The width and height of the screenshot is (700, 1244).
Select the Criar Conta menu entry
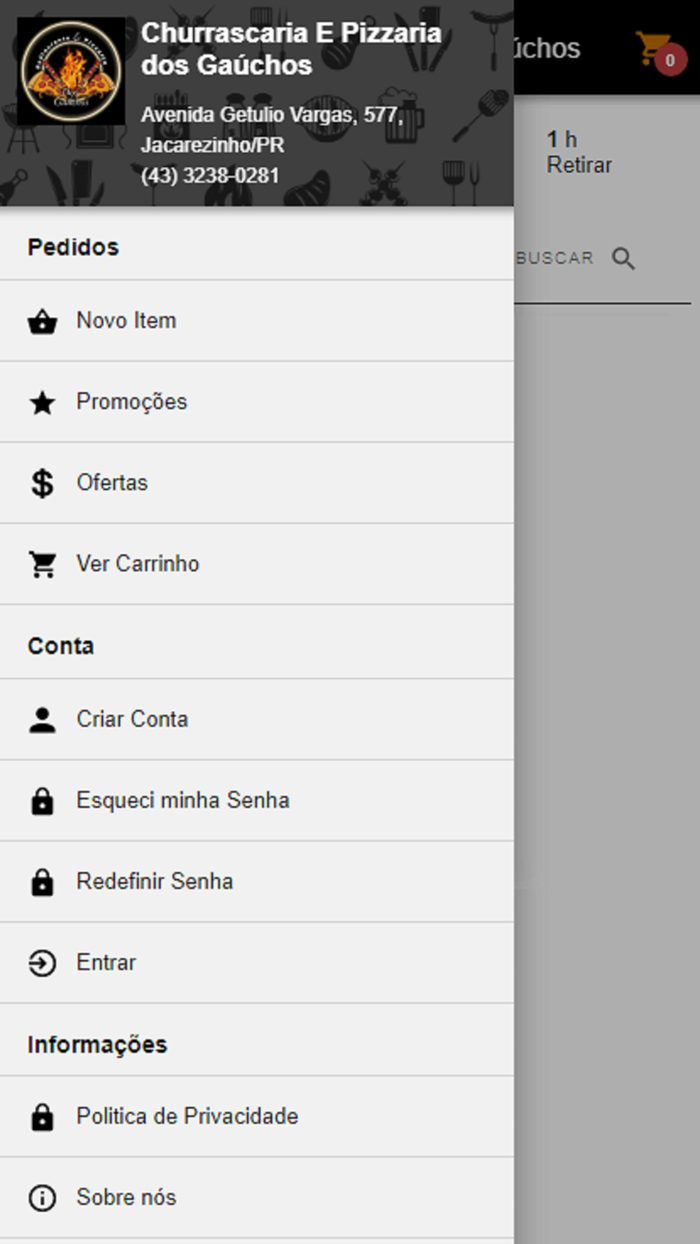coord(132,719)
